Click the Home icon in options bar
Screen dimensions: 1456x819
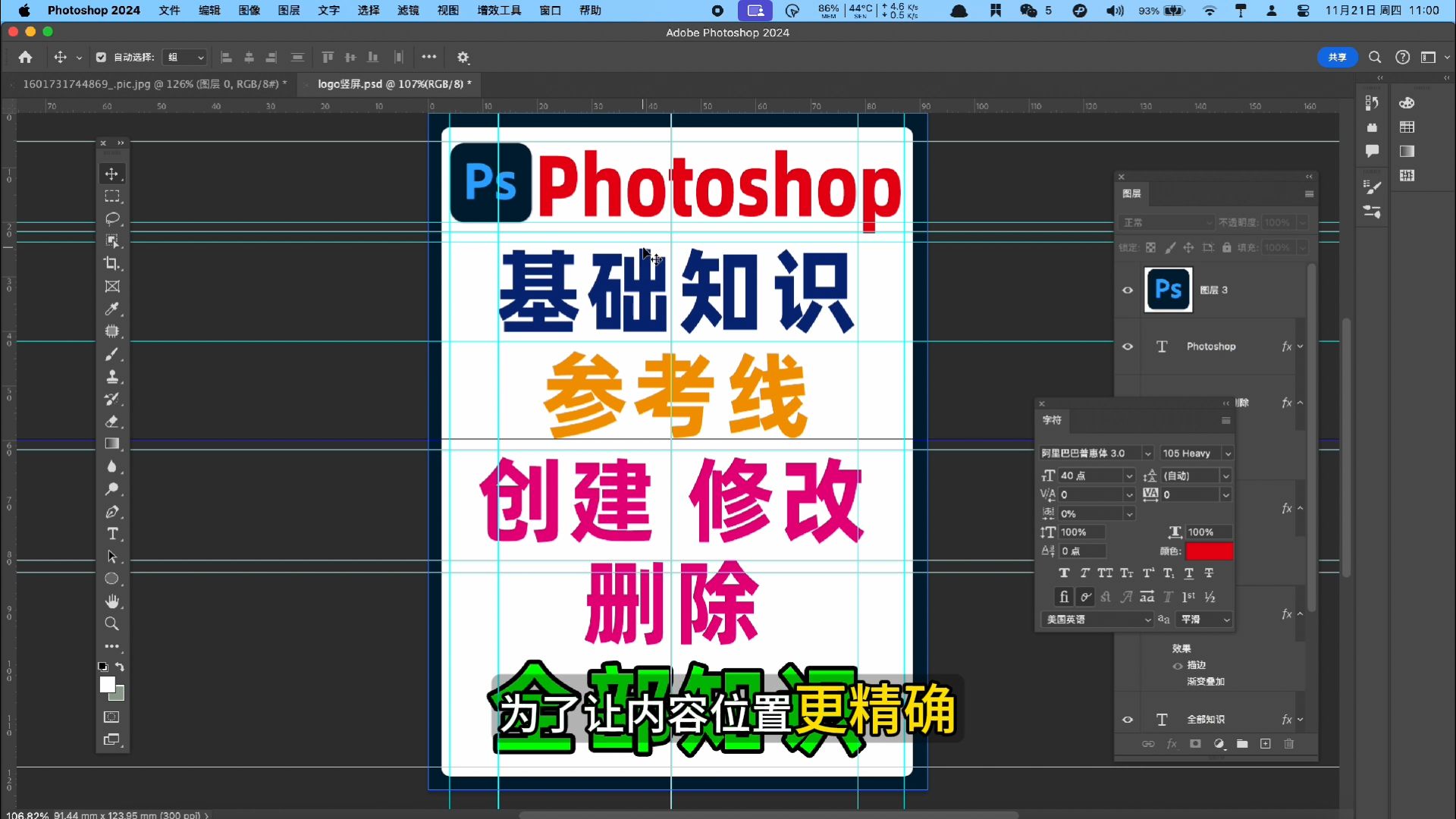25,57
